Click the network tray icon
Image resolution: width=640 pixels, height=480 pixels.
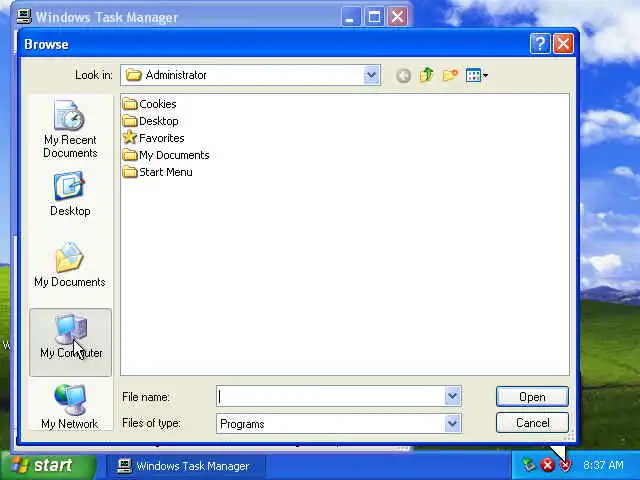[x=529, y=464]
